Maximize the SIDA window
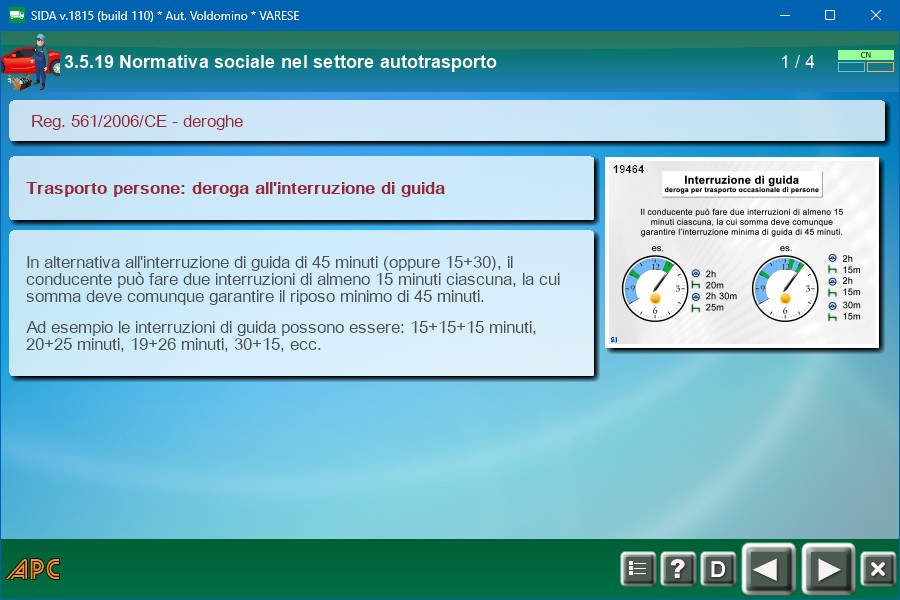Image resolution: width=900 pixels, height=600 pixels. coord(829,16)
